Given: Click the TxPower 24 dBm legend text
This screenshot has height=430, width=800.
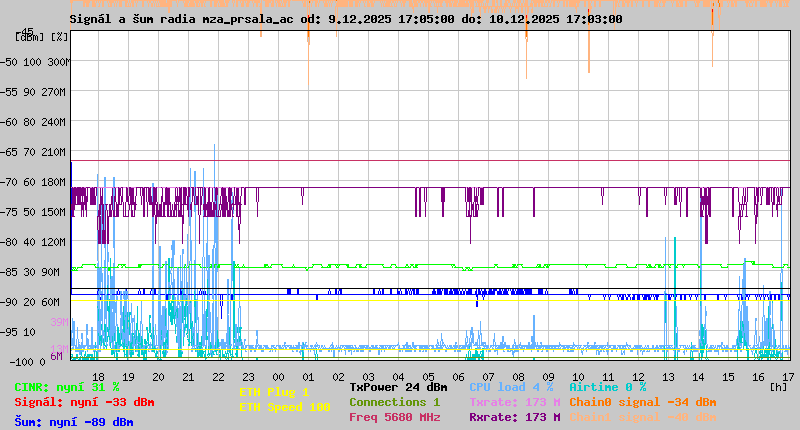Looking at the screenshot, I should point(398,386).
